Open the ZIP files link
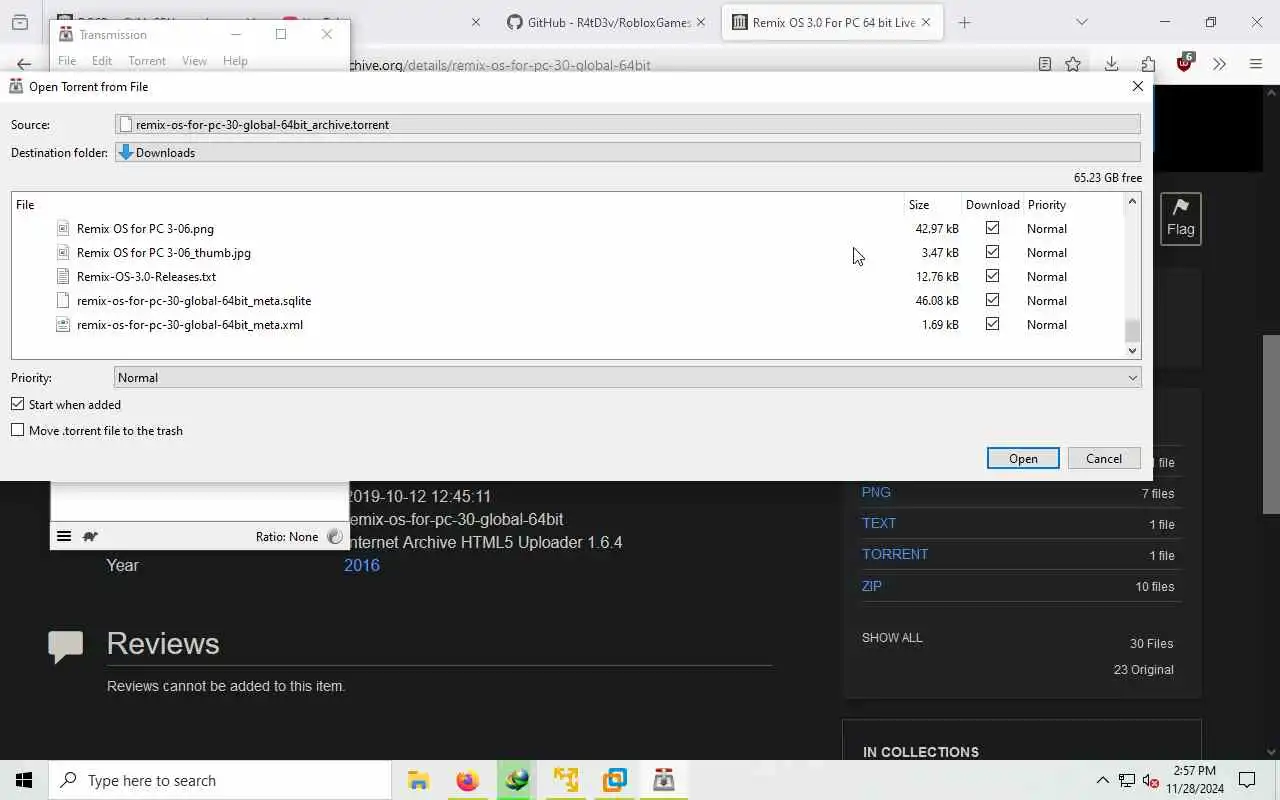Viewport: 1280px width, 800px height. tap(872, 586)
